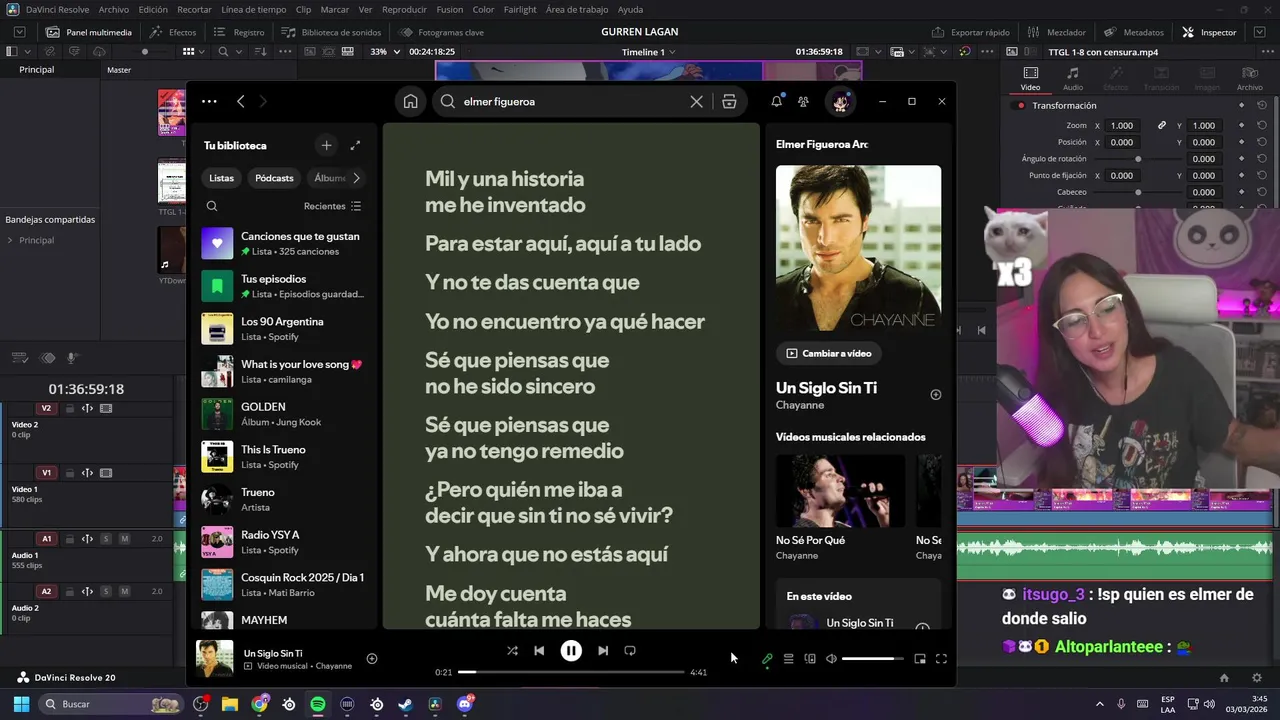Screen dimensions: 1280x720
Task: Toggle repeat in Spotify player
Action: 630,650
